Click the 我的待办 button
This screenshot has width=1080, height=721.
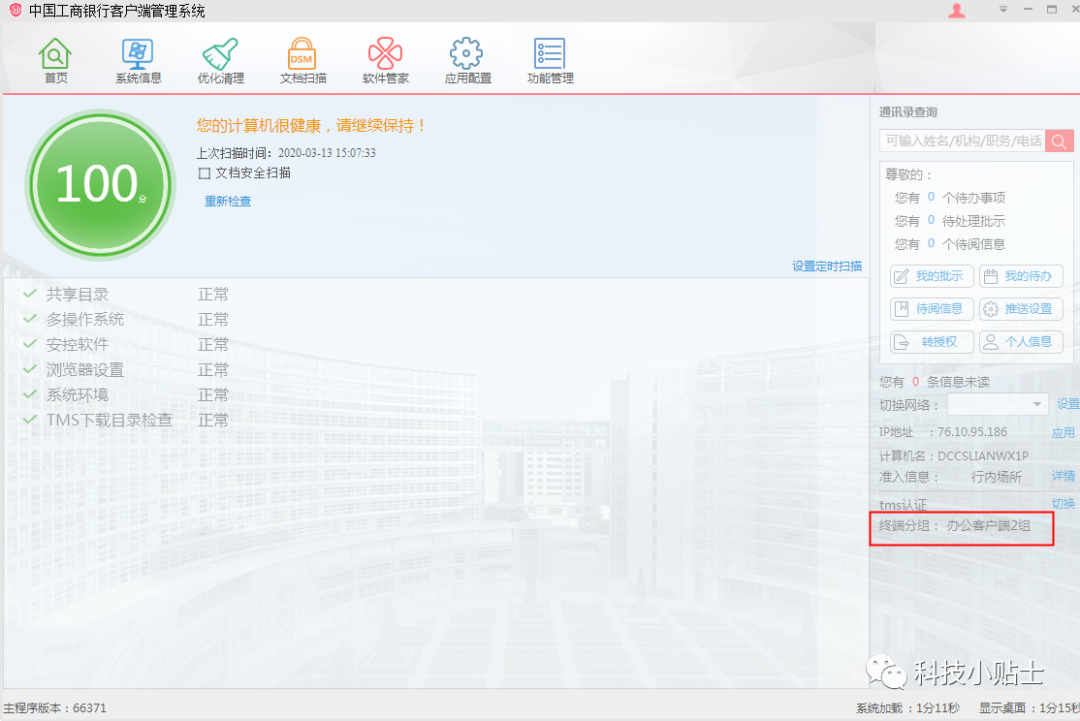click(1020, 277)
